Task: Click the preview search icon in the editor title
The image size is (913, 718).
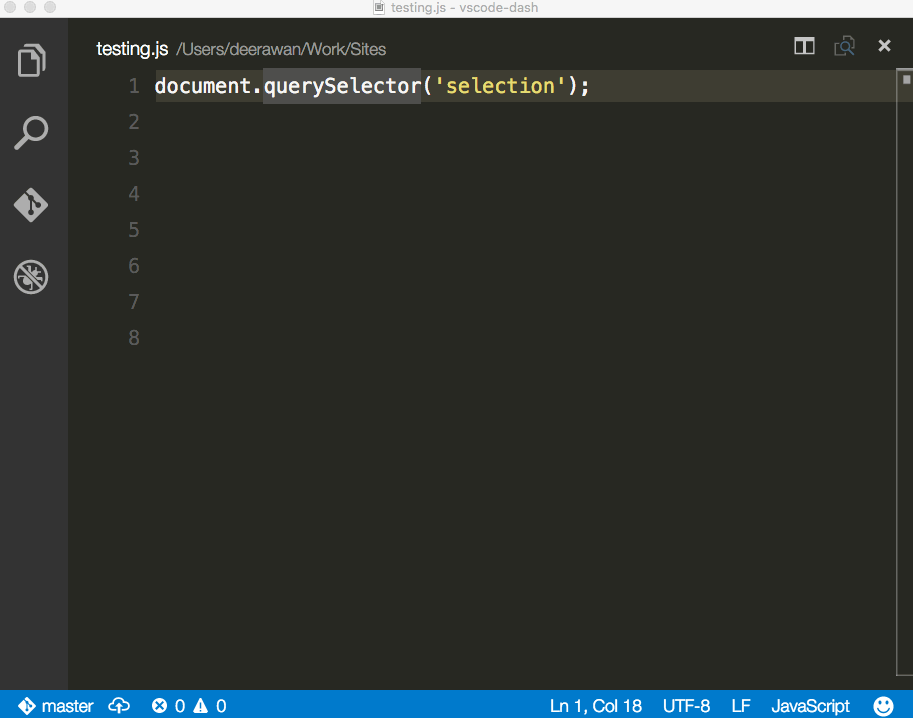Action: [845, 46]
